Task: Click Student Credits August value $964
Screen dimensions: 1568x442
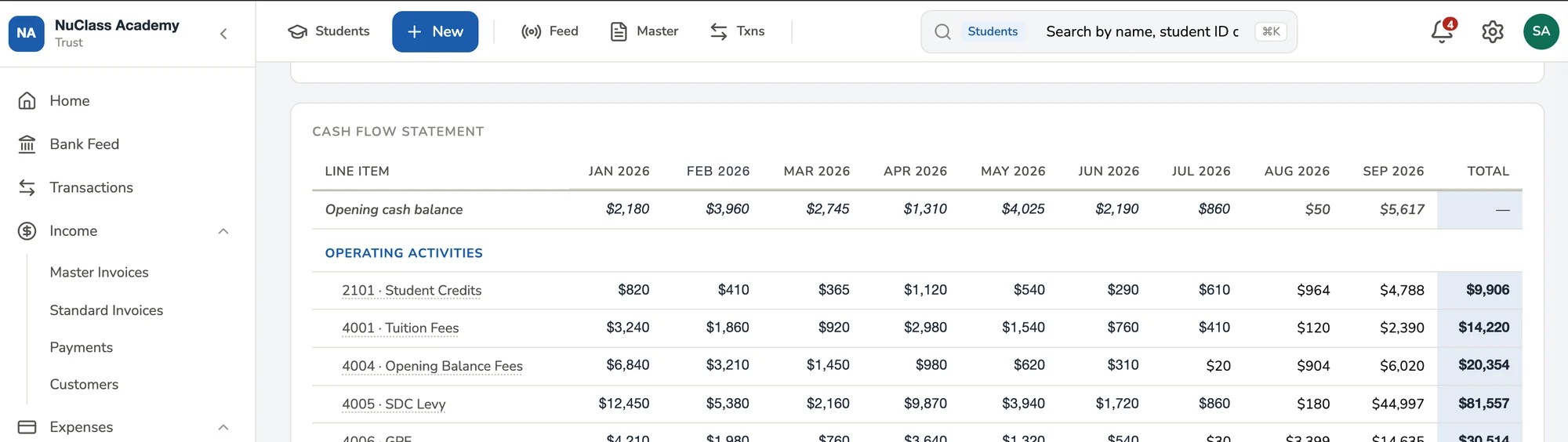Action: pyautogui.click(x=1313, y=291)
